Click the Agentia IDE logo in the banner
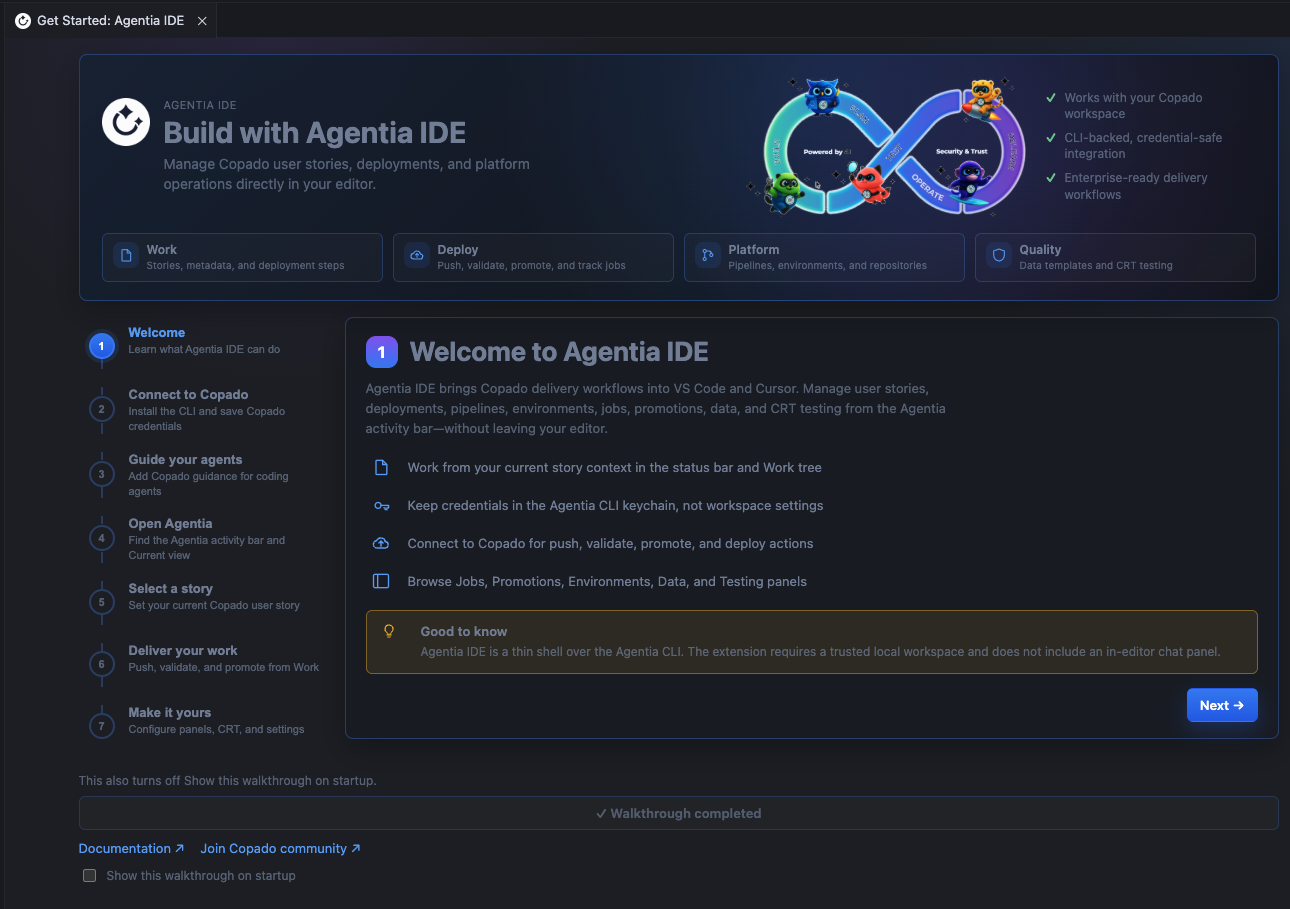 click(x=126, y=122)
